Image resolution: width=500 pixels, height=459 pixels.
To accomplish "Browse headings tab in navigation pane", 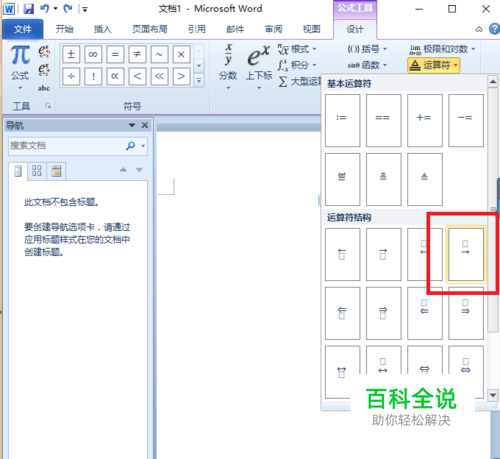I will (18, 171).
